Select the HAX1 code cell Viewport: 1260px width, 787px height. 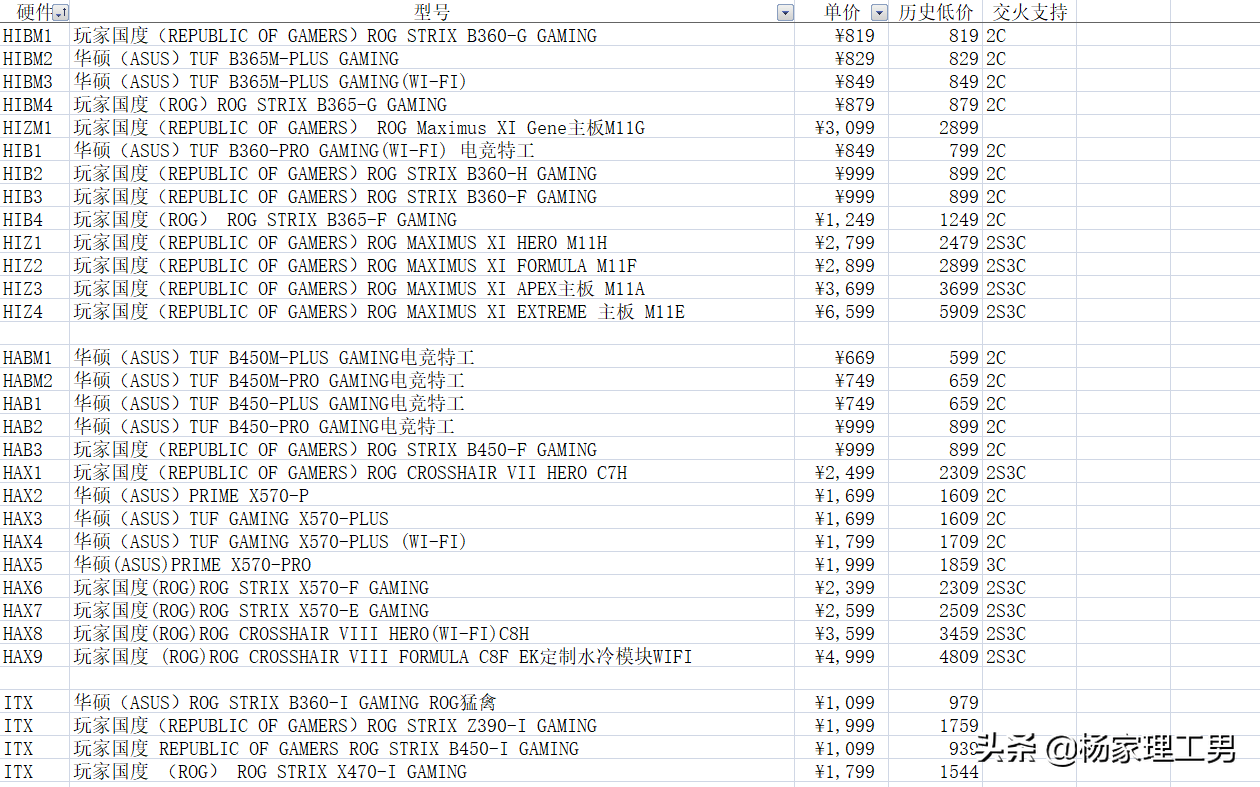click(35, 473)
